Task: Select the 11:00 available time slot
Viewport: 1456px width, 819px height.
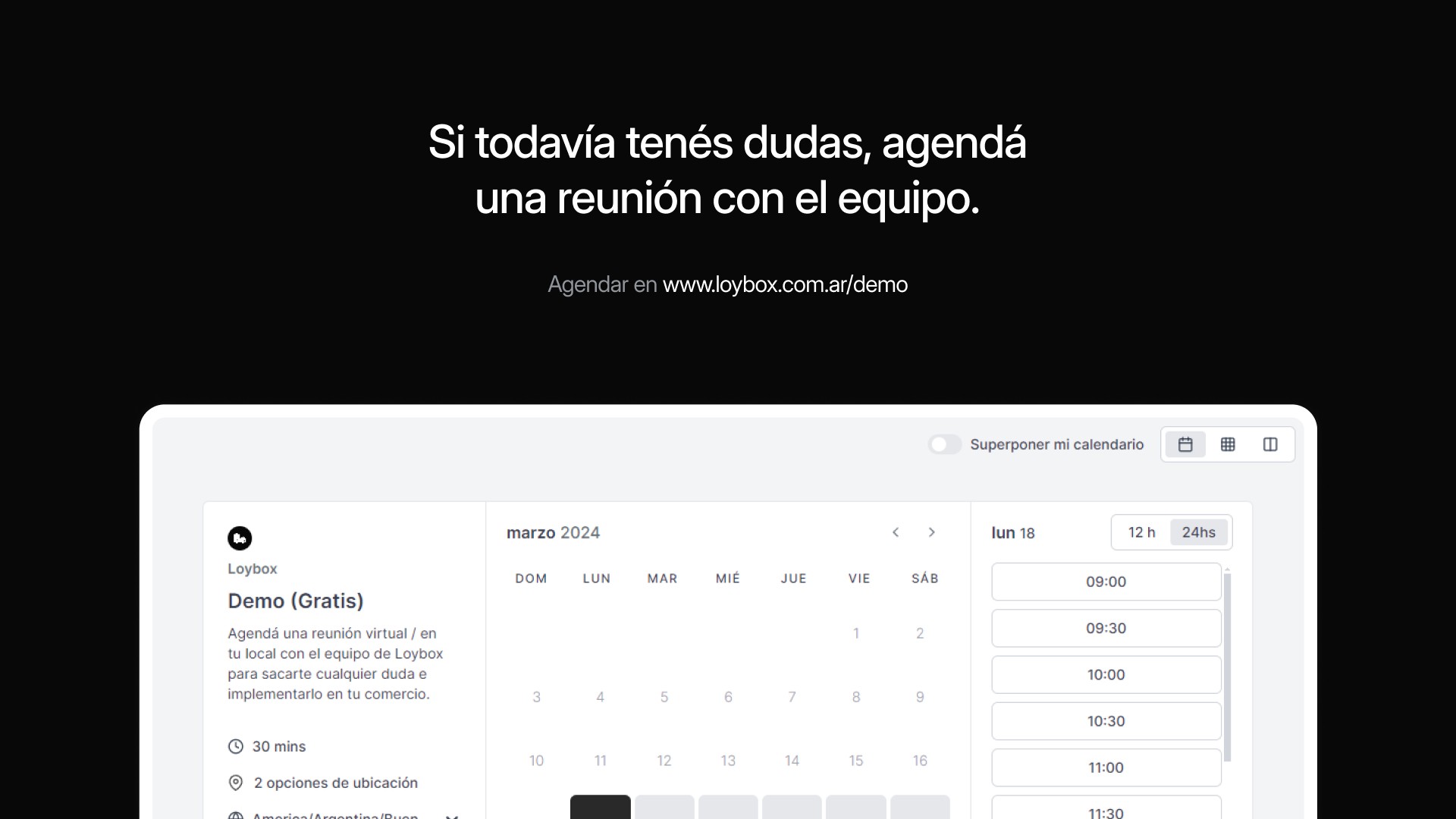Action: coord(1105,767)
